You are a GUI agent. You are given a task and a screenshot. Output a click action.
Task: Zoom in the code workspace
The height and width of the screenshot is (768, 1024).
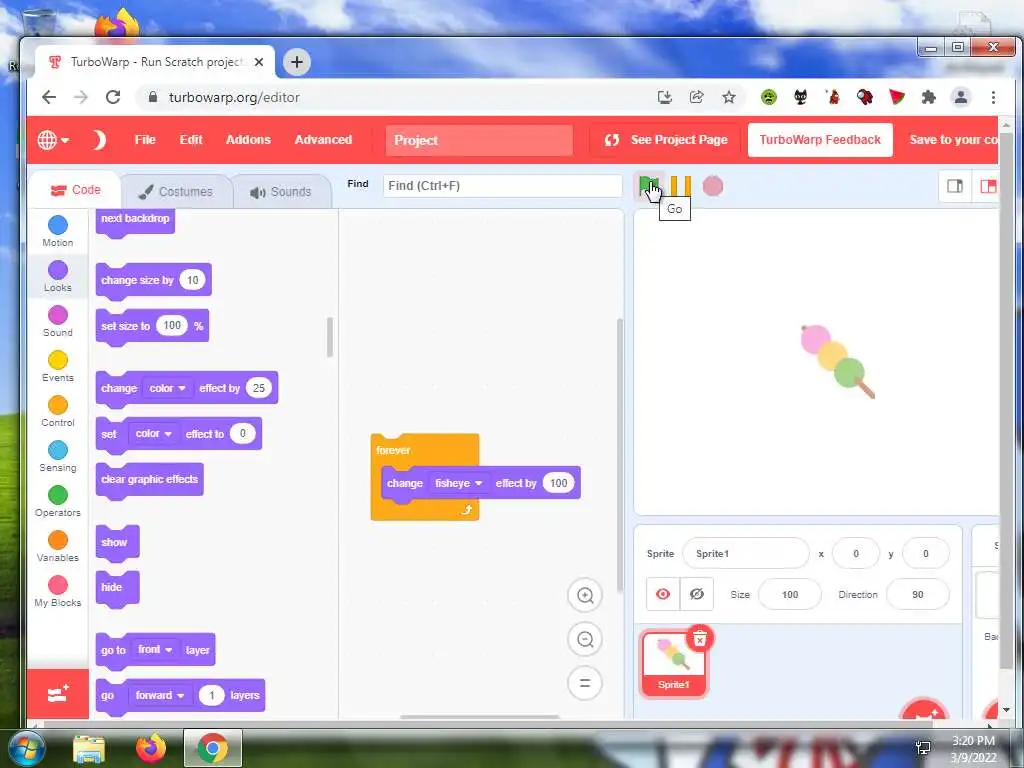pos(584,595)
